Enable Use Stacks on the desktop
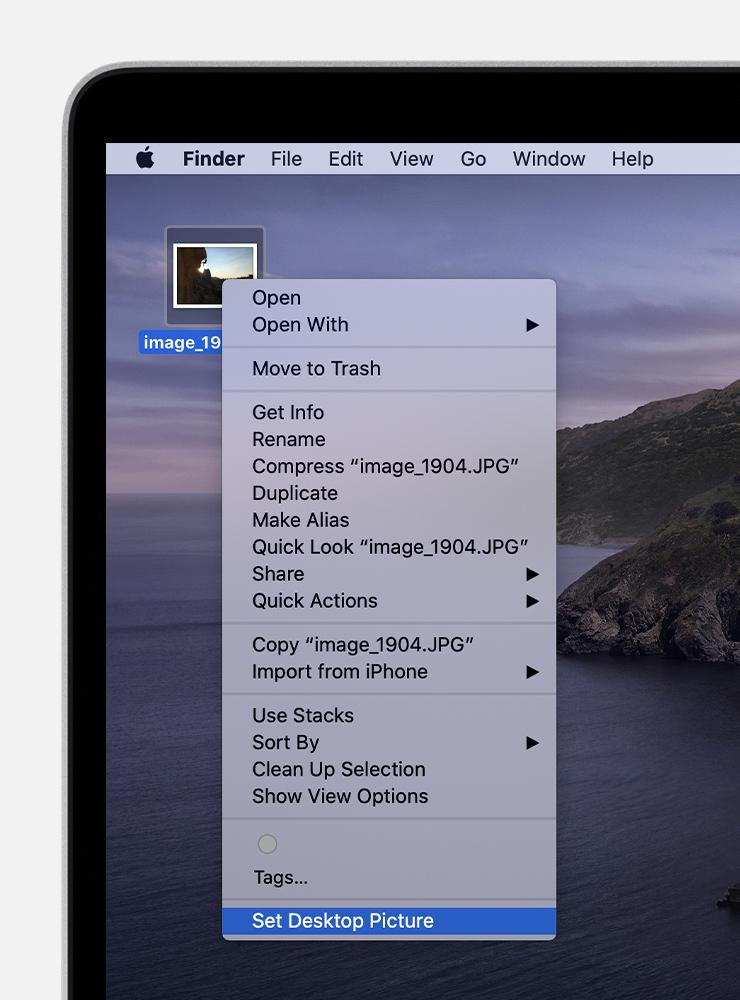This screenshot has height=1000, width=740. click(x=389, y=716)
